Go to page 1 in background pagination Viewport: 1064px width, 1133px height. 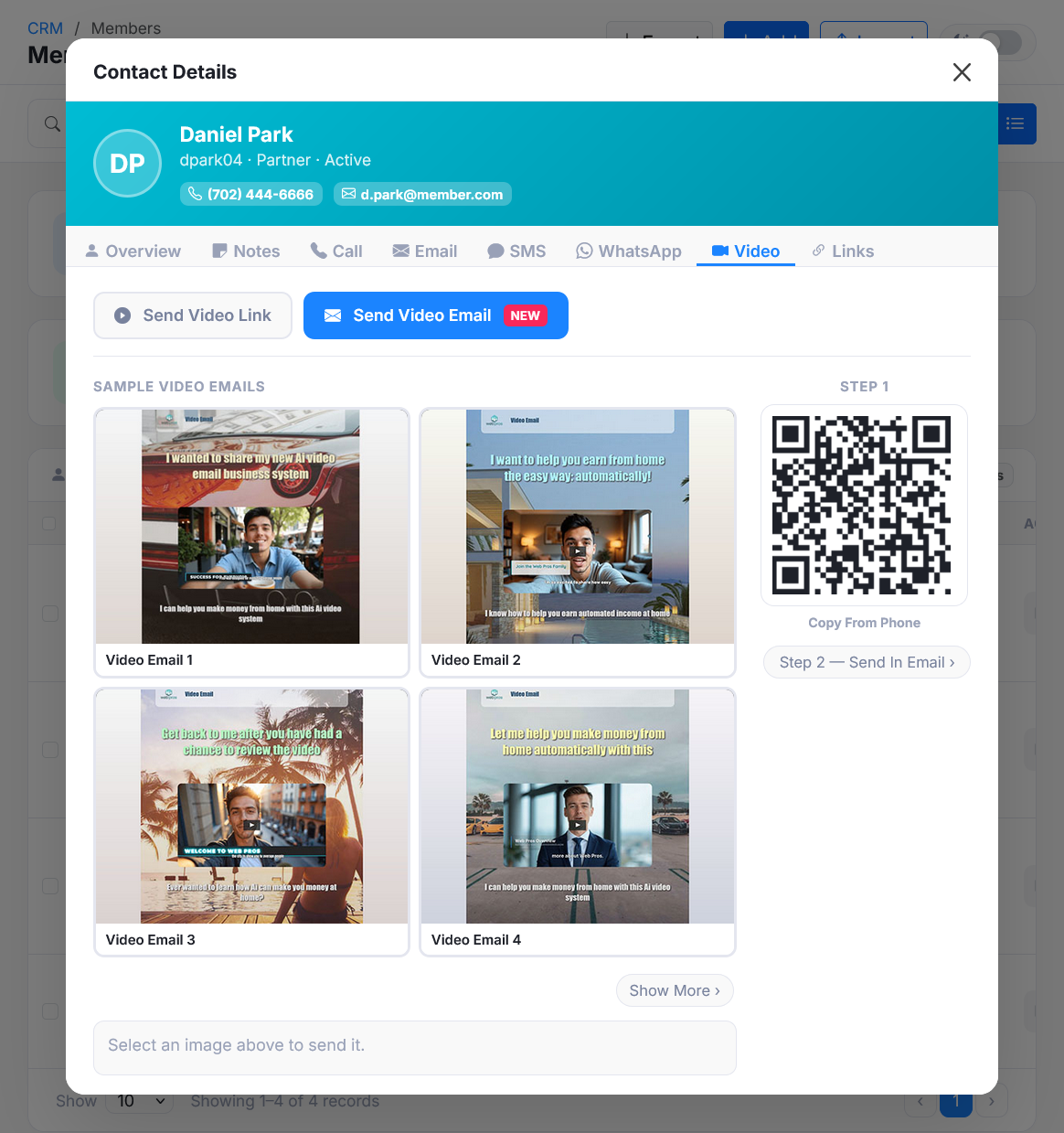click(x=956, y=1101)
